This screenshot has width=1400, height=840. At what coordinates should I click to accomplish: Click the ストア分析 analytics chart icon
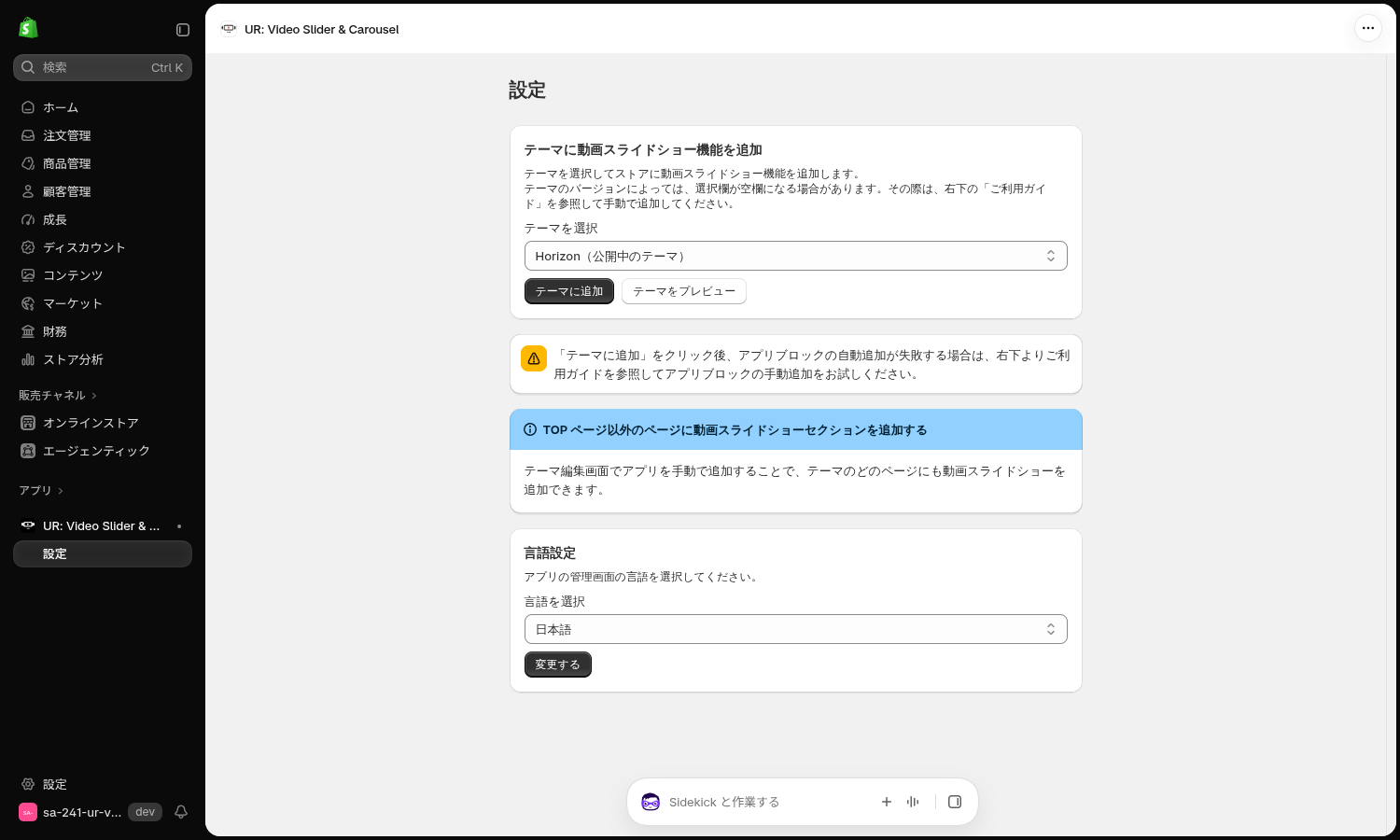click(x=28, y=359)
